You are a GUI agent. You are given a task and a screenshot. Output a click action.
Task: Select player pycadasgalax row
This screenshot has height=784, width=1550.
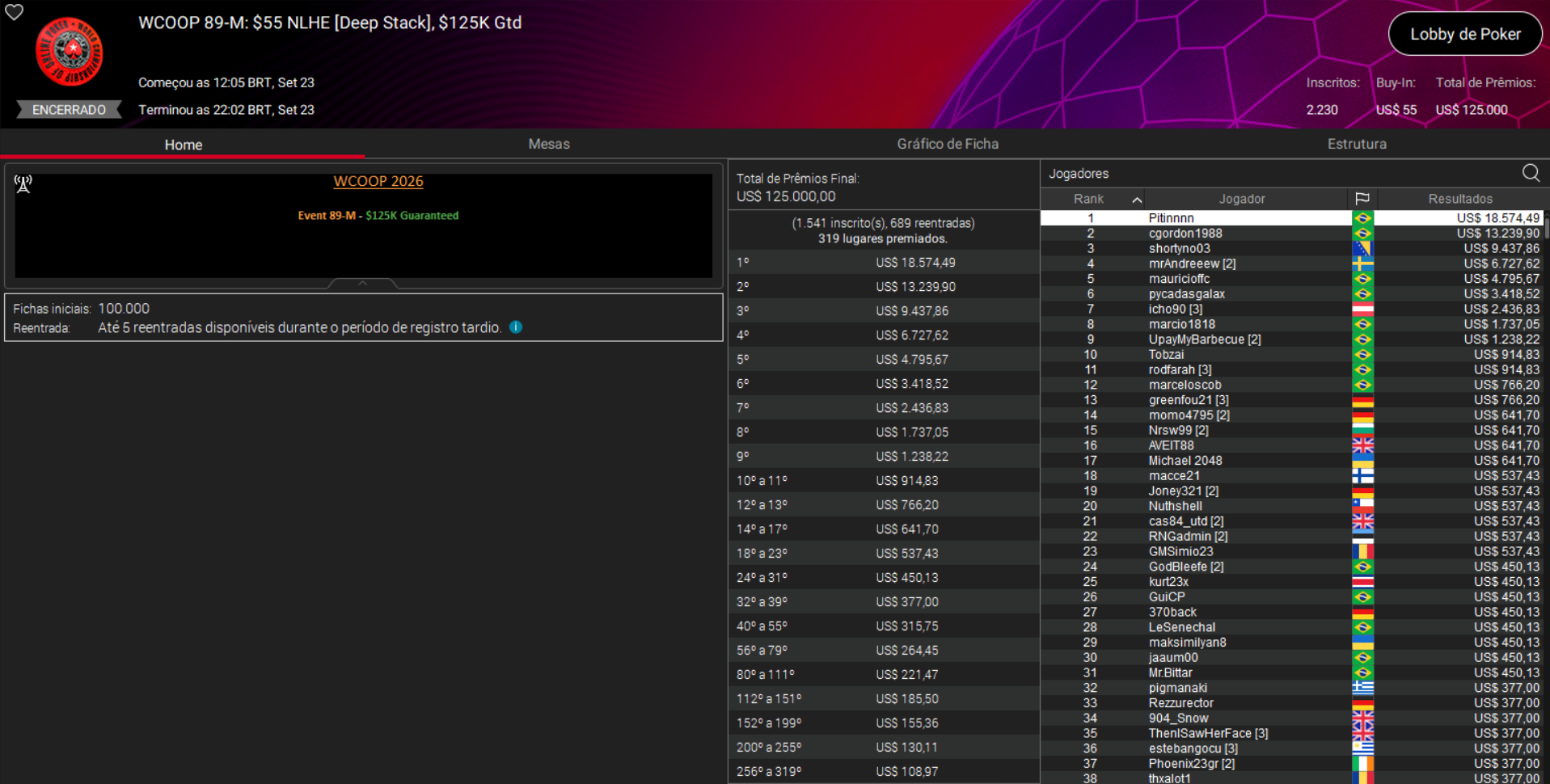coord(1291,294)
